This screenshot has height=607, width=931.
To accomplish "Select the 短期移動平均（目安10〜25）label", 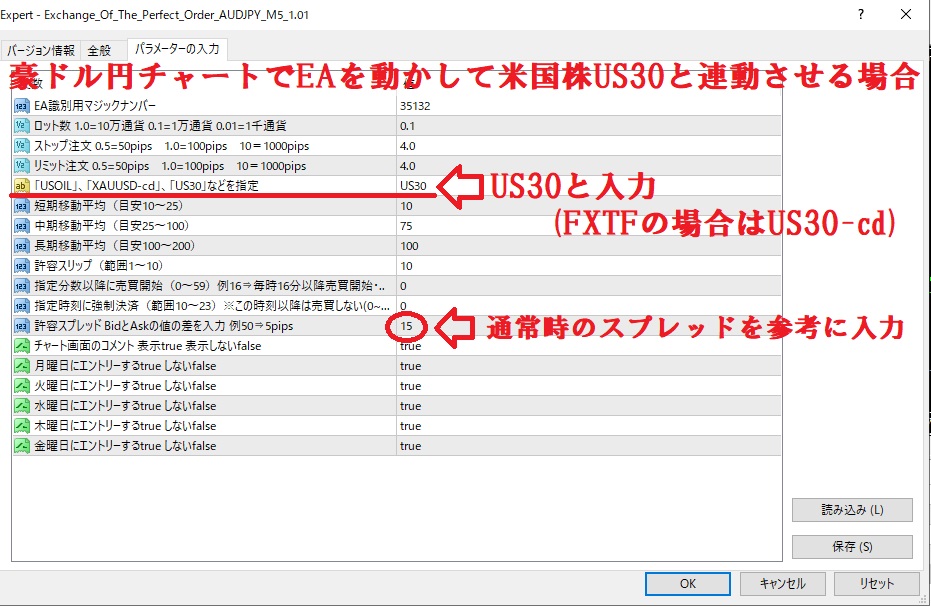I will 109,206.
